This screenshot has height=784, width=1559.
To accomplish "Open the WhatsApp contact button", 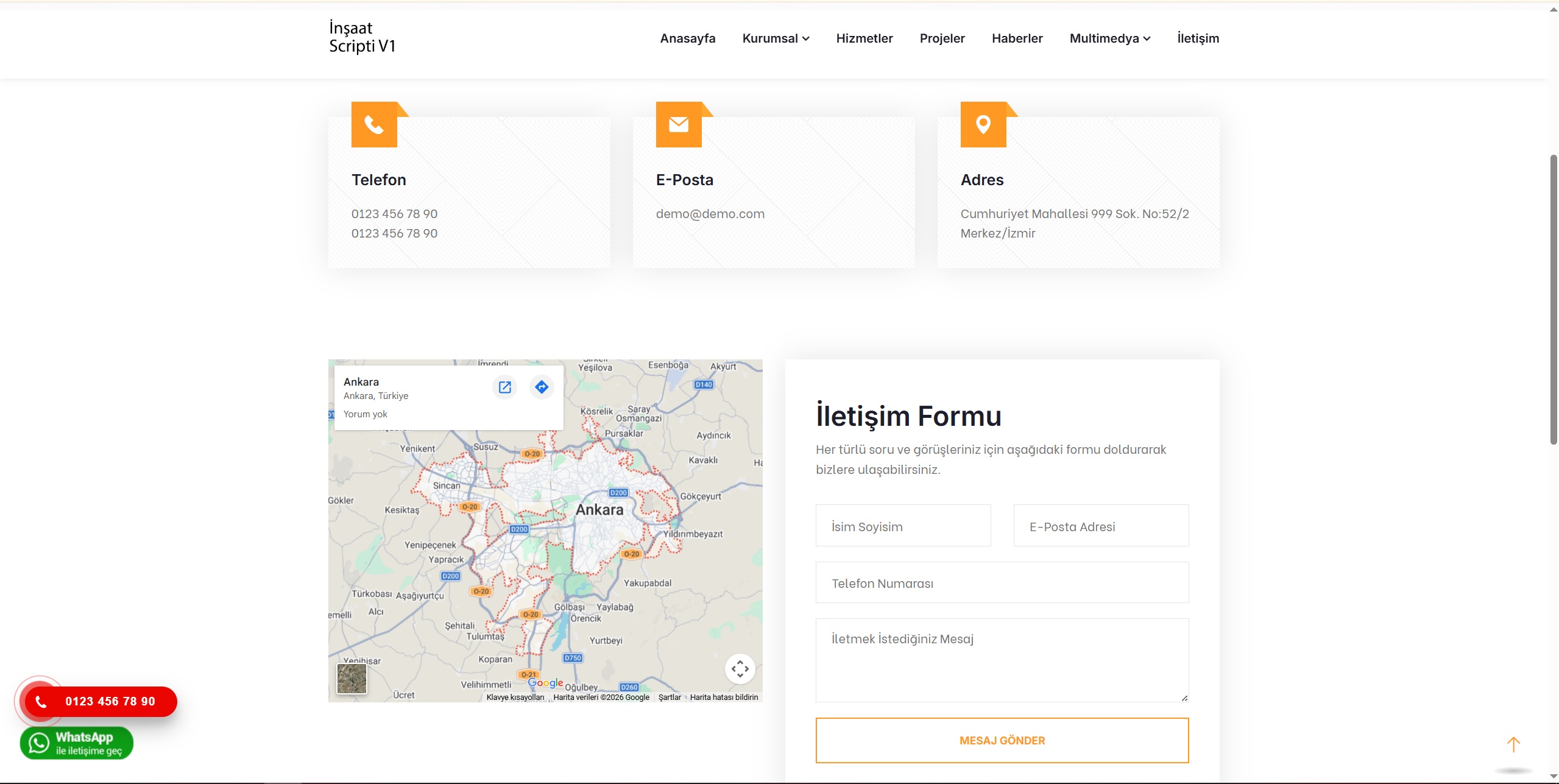I will pyautogui.click(x=77, y=743).
